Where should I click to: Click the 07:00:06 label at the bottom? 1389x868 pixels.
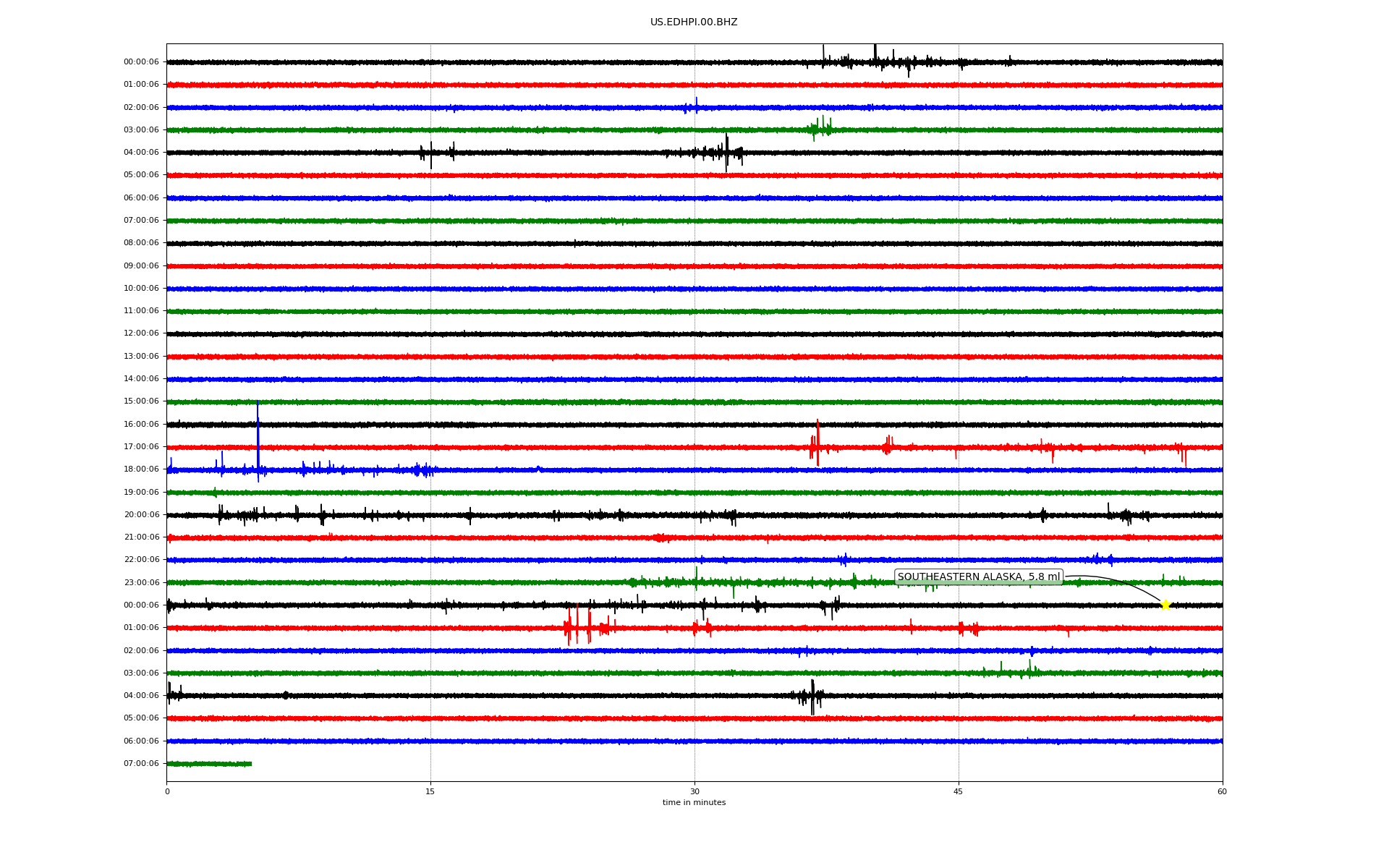point(141,764)
